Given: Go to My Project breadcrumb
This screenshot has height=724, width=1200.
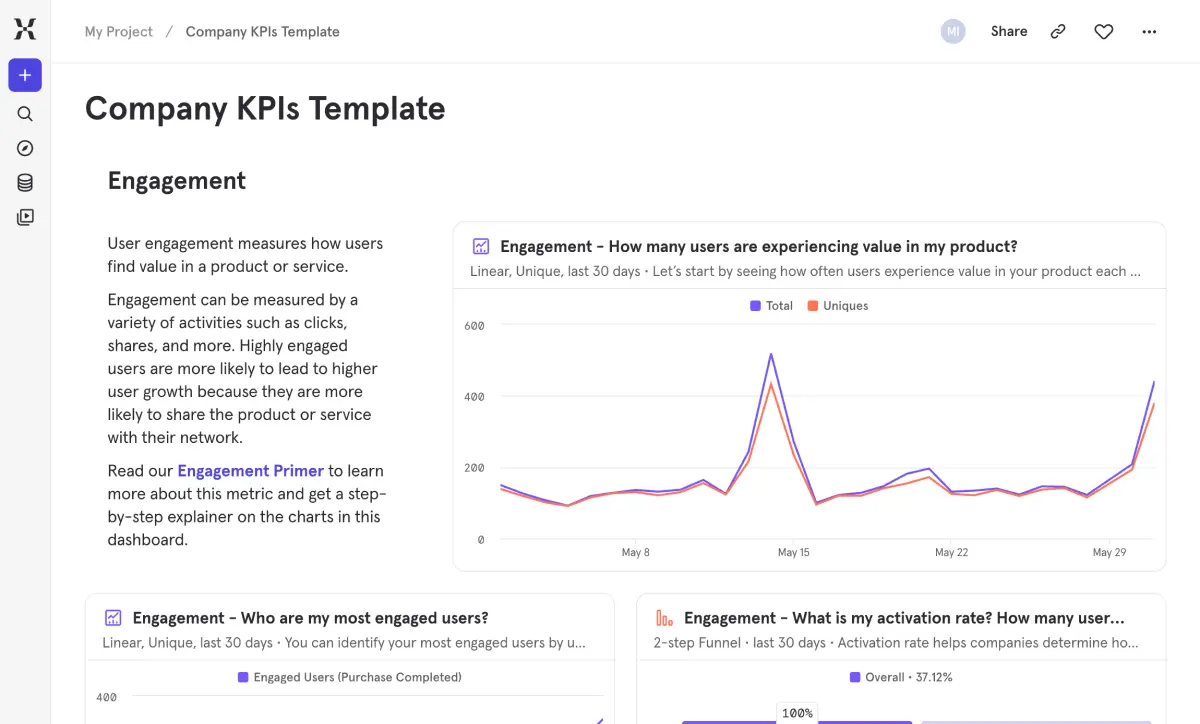Looking at the screenshot, I should tap(118, 32).
